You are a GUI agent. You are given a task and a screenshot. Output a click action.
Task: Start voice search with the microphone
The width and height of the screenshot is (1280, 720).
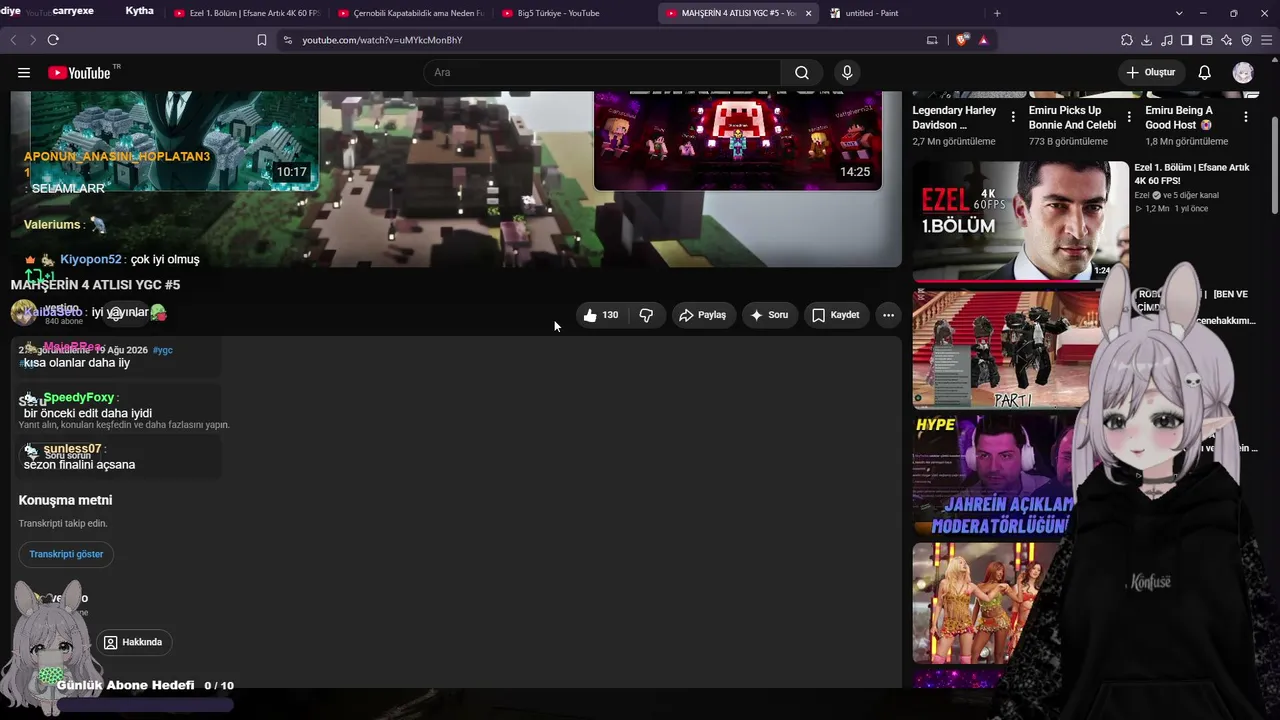click(847, 72)
